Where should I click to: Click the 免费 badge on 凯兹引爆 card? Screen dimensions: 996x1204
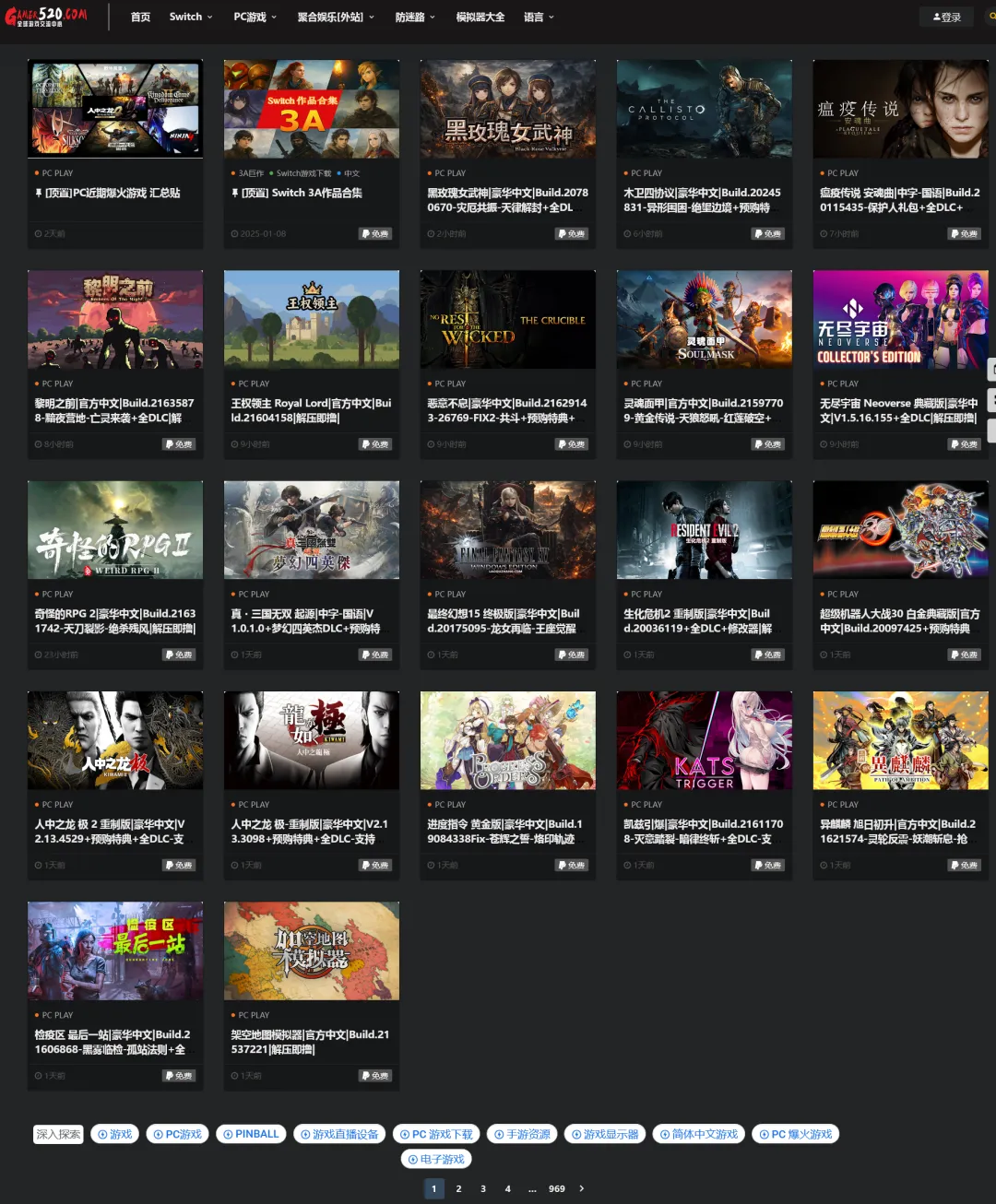coord(768,865)
